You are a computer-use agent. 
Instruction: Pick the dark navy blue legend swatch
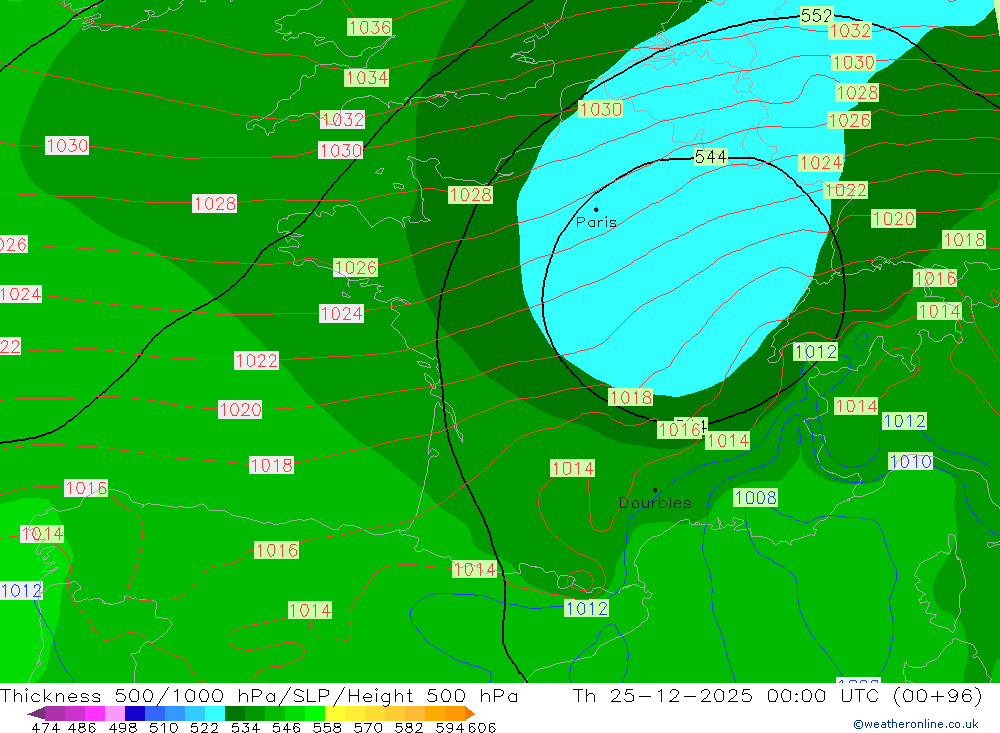click(x=135, y=713)
